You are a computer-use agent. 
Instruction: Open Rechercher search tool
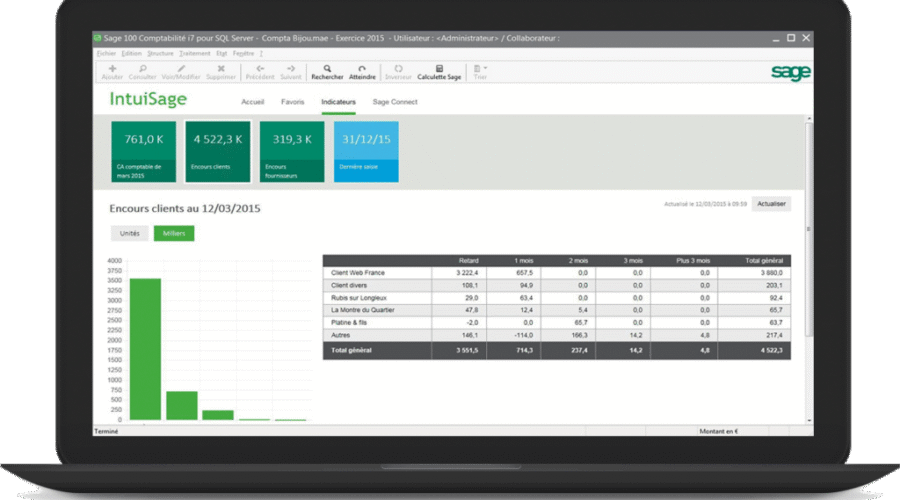tap(327, 72)
